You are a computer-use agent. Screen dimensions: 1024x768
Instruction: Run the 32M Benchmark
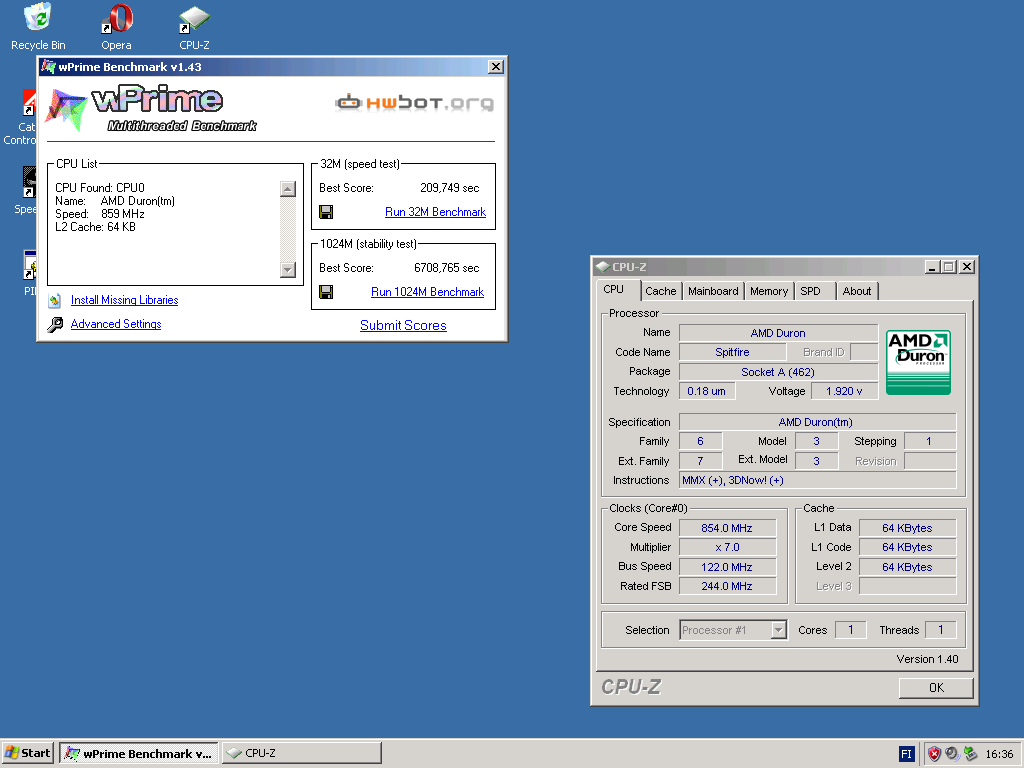(435, 212)
